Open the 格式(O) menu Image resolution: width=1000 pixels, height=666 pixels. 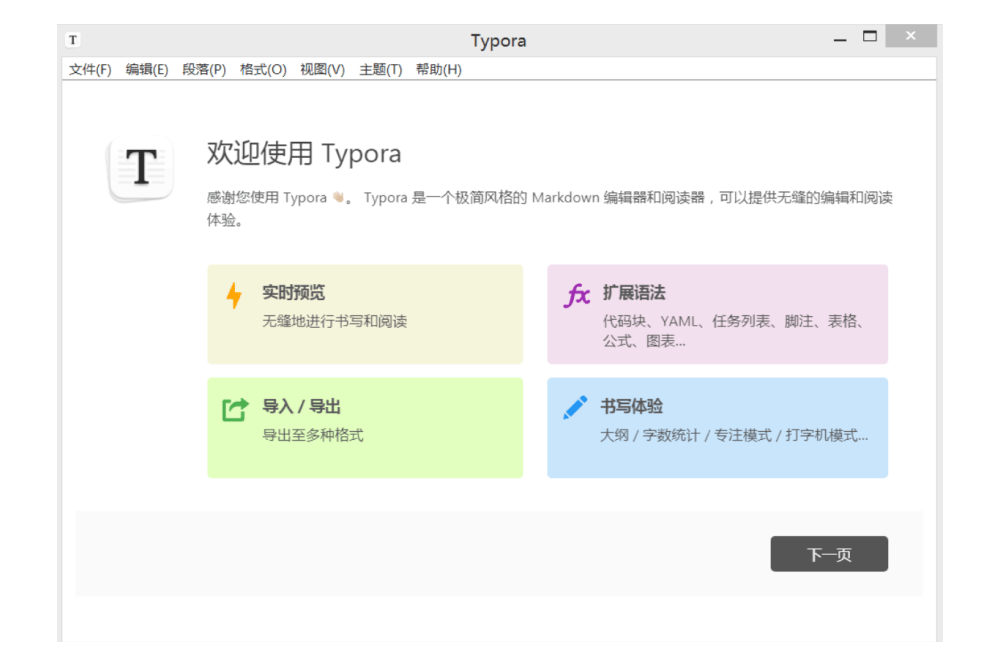[x=263, y=70]
